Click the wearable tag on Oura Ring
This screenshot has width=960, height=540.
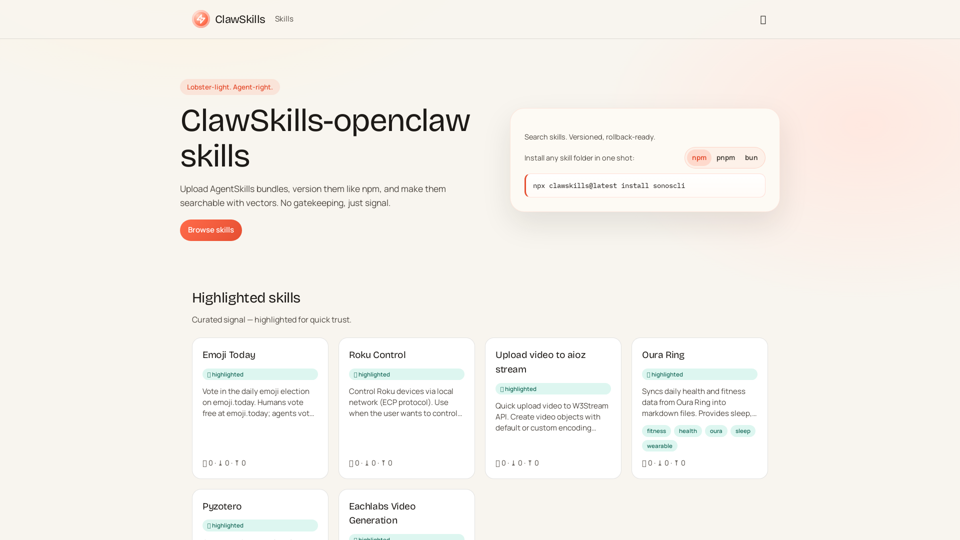(x=659, y=446)
